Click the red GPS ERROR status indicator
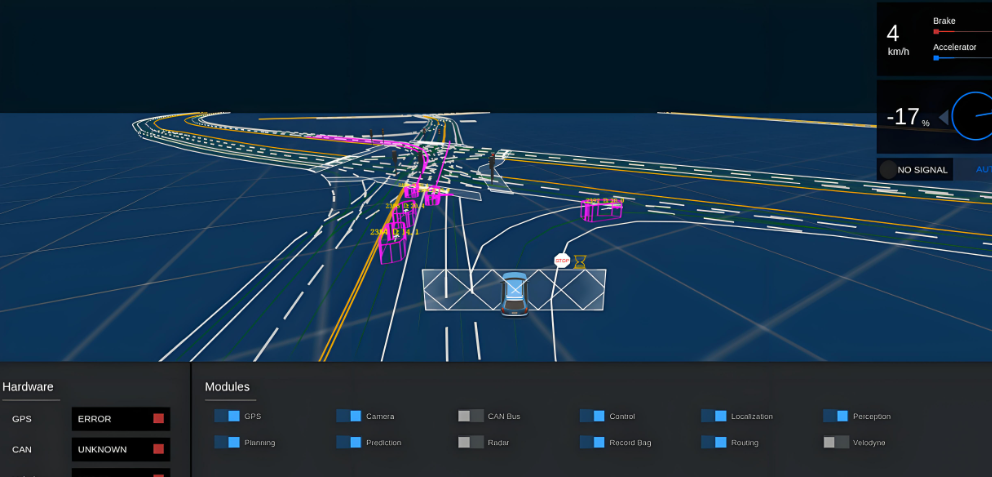 coord(158,419)
